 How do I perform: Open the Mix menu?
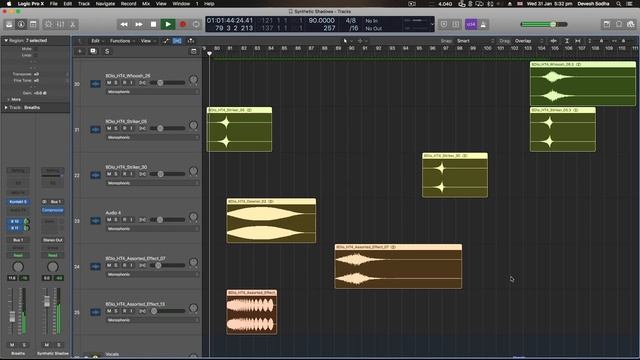point(146,4)
